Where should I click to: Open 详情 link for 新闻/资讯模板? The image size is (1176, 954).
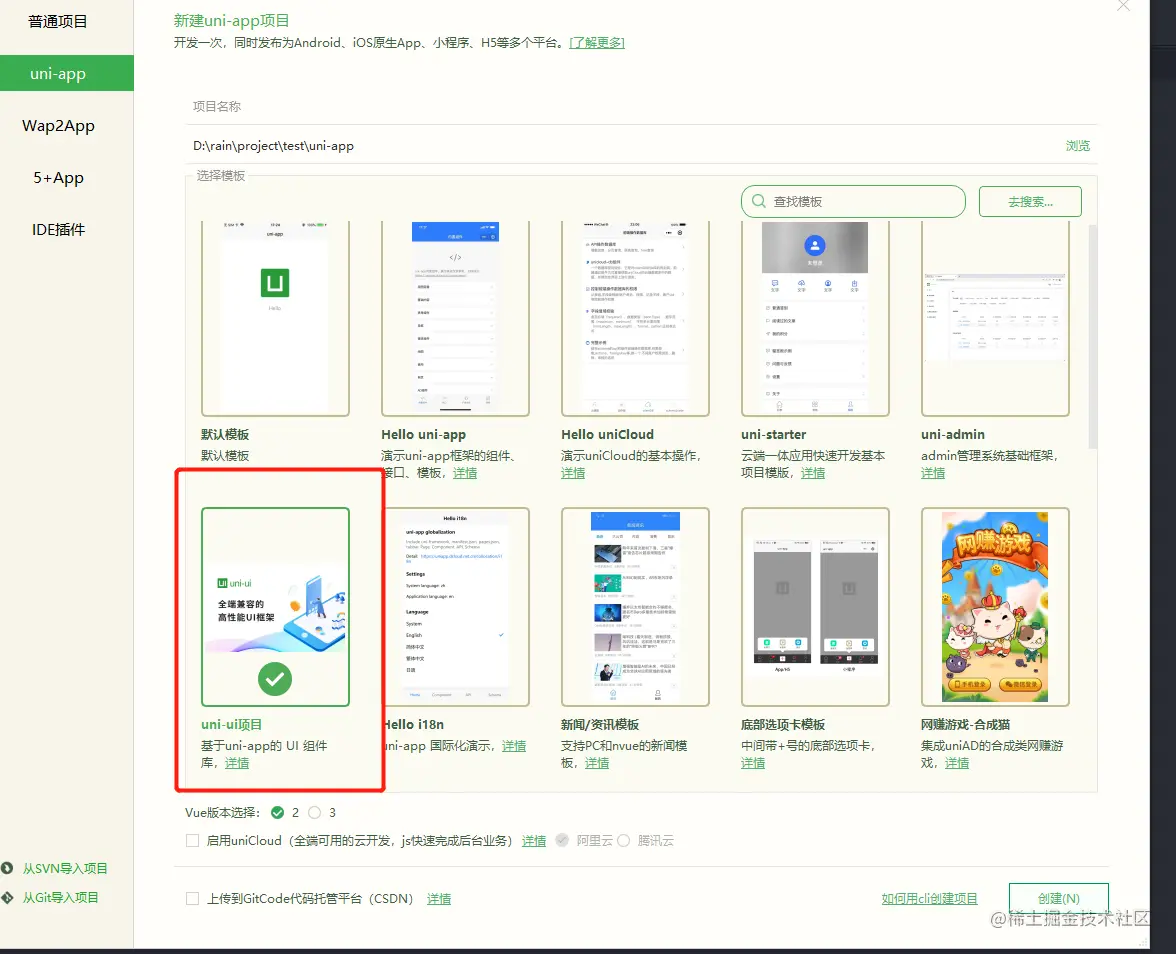597,763
